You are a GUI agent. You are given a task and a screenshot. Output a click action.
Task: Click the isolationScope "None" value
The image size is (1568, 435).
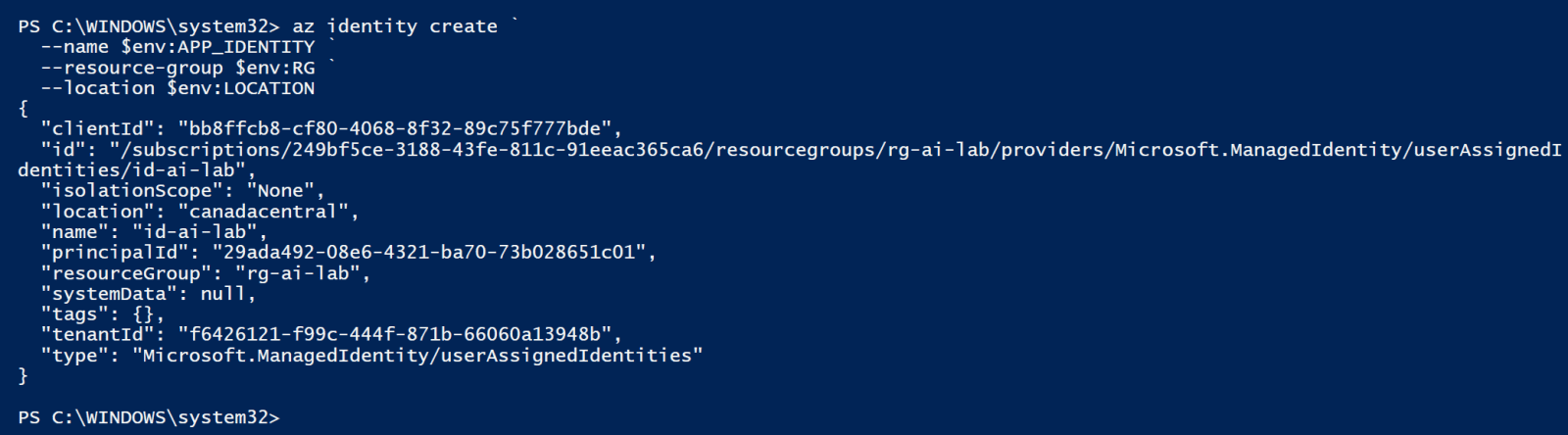pos(284,190)
